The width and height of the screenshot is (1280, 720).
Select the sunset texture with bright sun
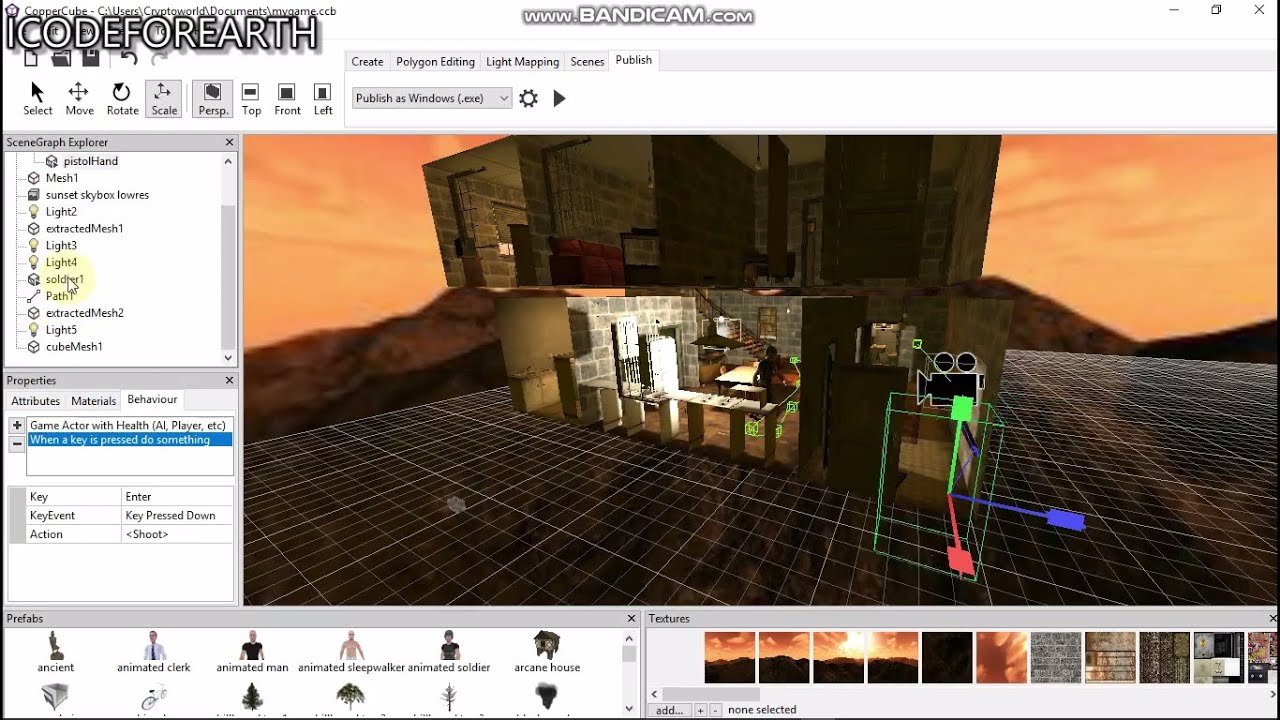pos(839,658)
